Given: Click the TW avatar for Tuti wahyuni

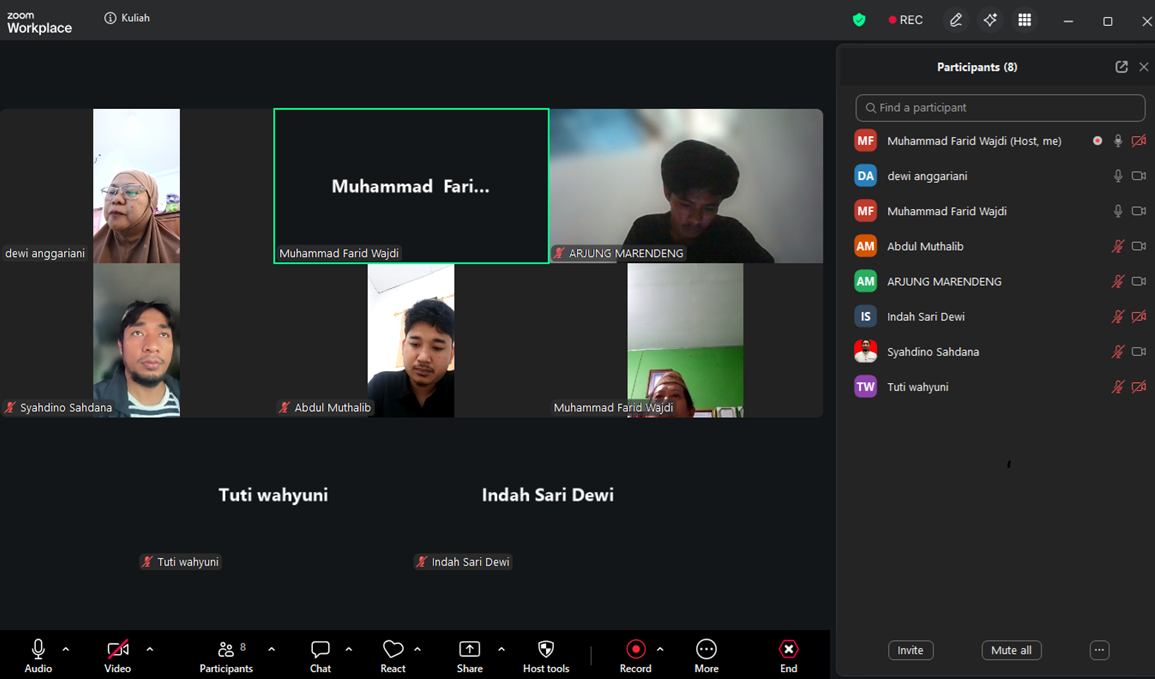Looking at the screenshot, I should click(x=866, y=387).
